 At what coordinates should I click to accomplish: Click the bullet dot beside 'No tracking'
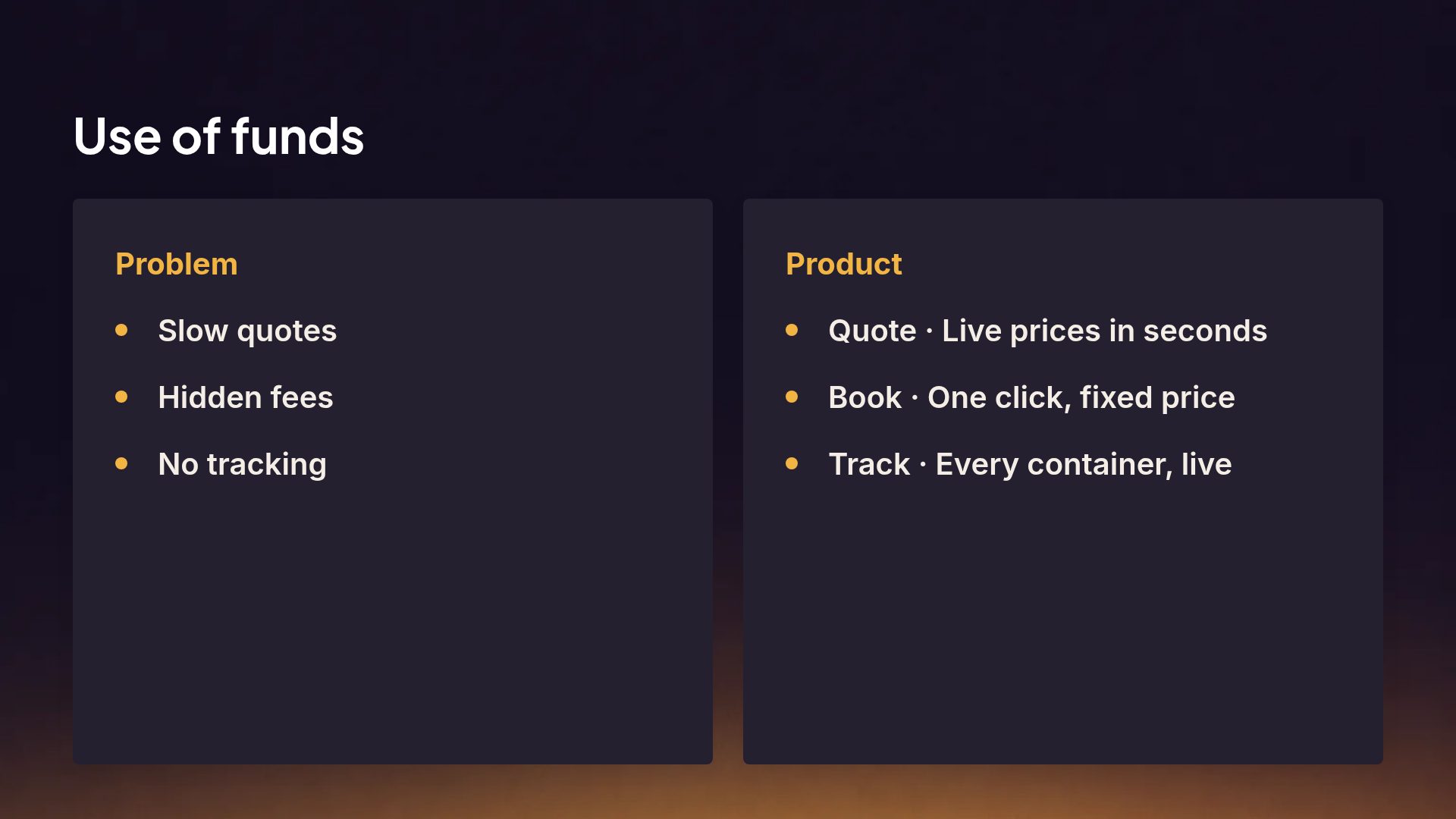click(121, 463)
